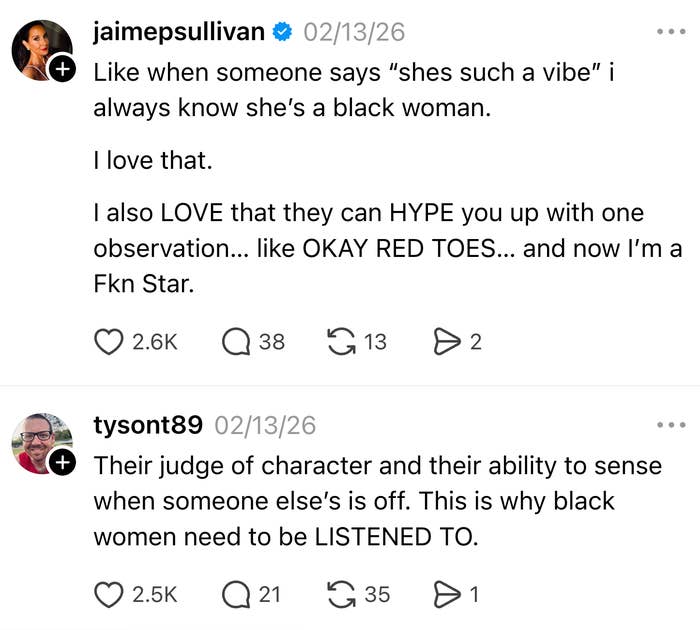Follow jaimepsullivan using avatar plus badge
The height and width of the screenshot is (630, 700).
[62, 68]
